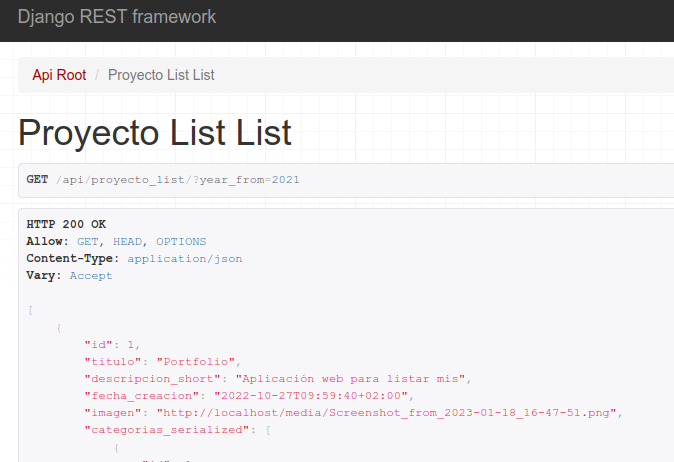
Task: Click the "Portfolio" titulo value
Action: (x=199, y=361)
